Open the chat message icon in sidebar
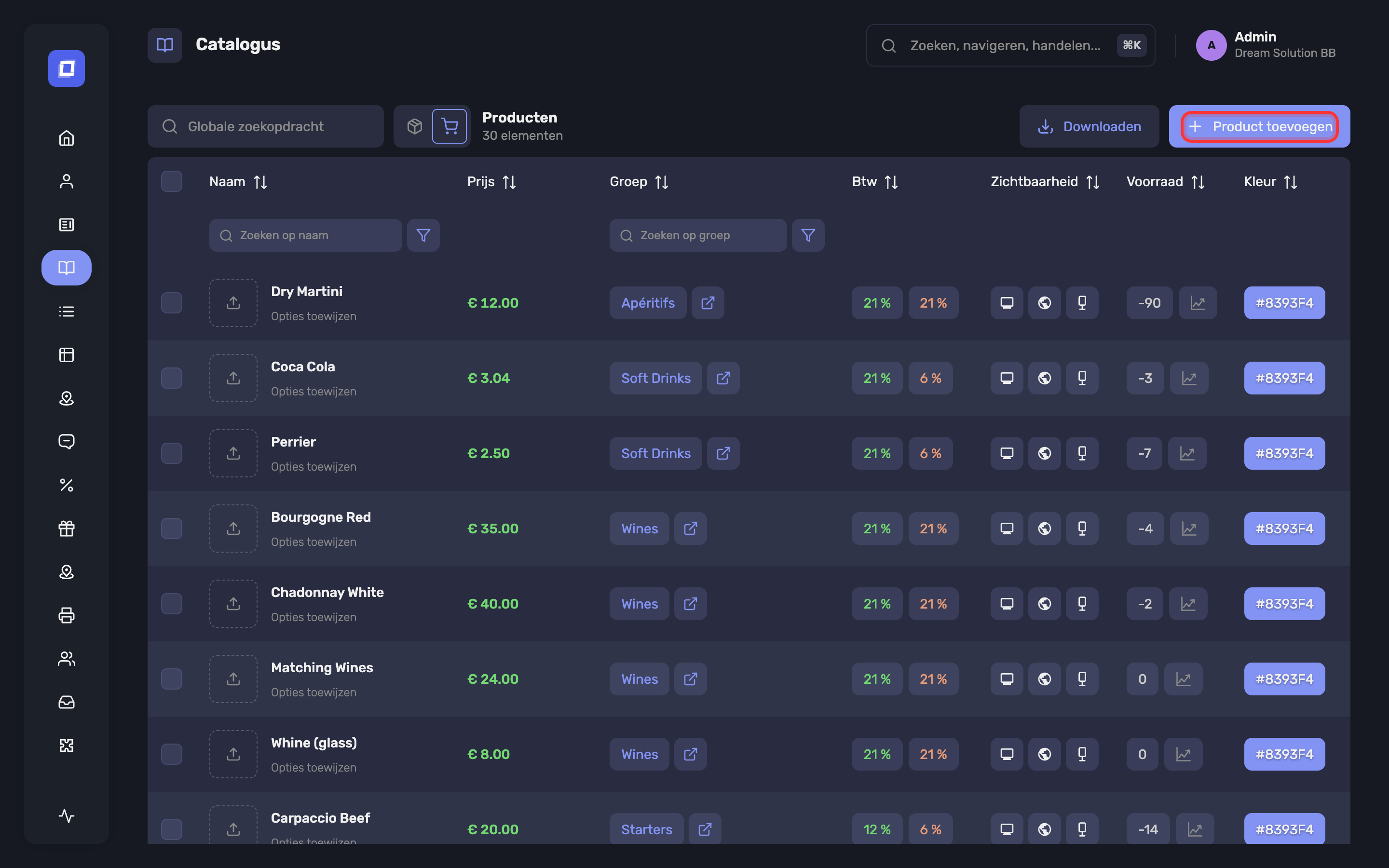 click(x=67, y=441)
